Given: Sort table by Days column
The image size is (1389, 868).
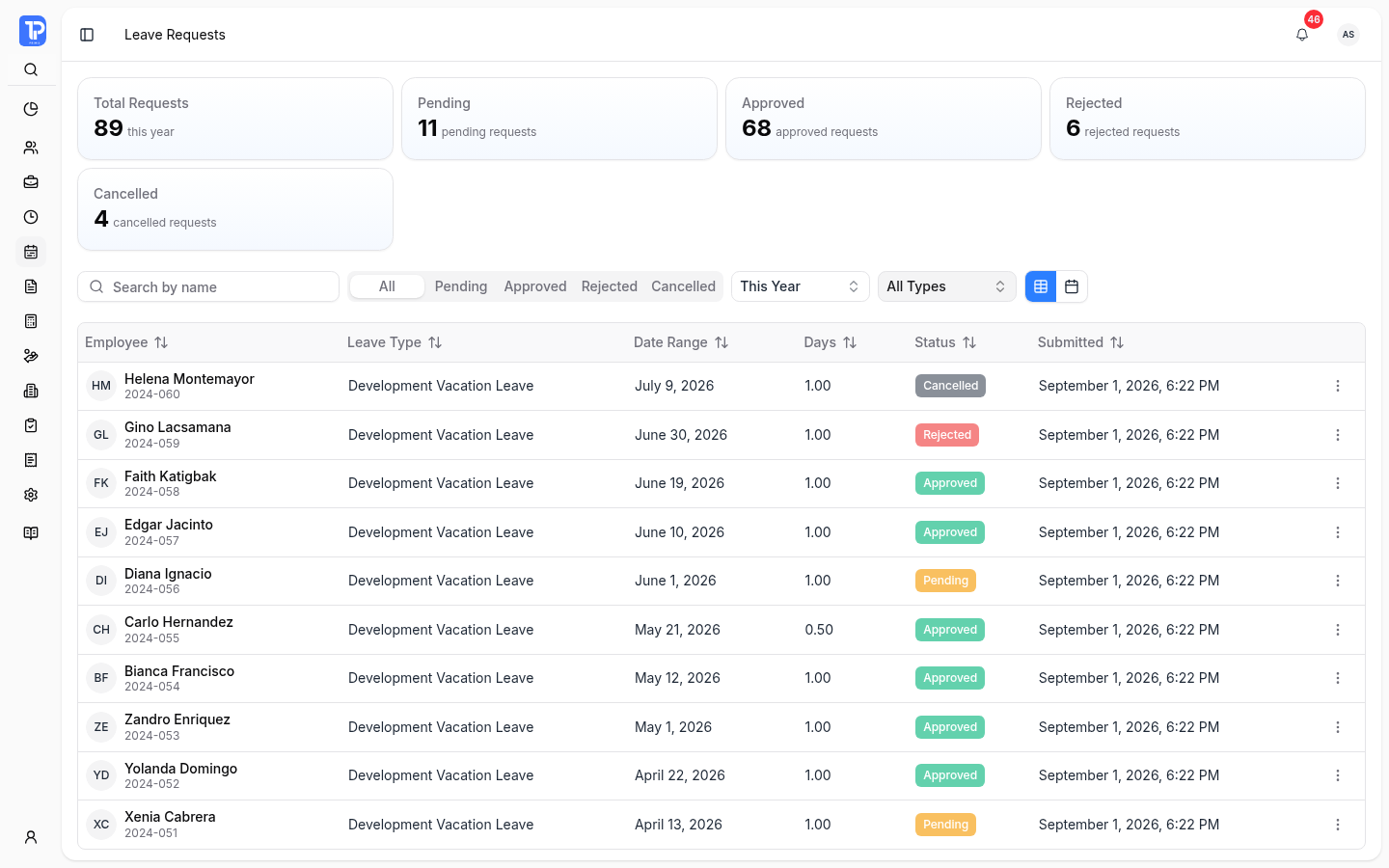Looking at the screenshot, I should click(831, 342).
